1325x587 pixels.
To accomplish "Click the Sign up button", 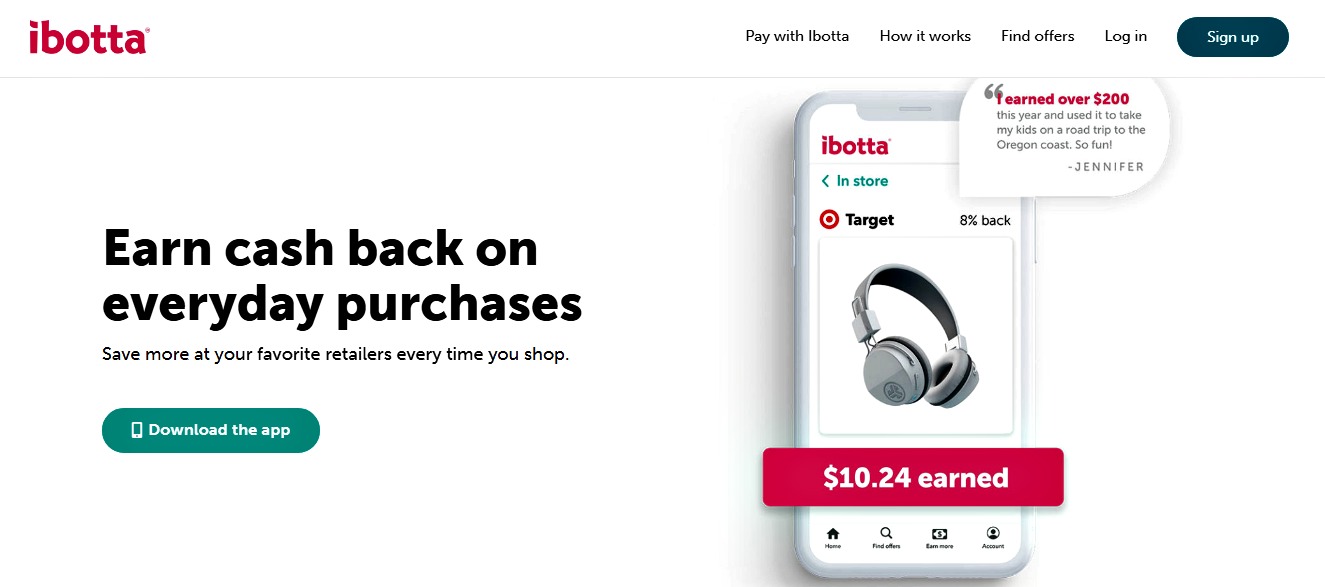I will 1233,37.
